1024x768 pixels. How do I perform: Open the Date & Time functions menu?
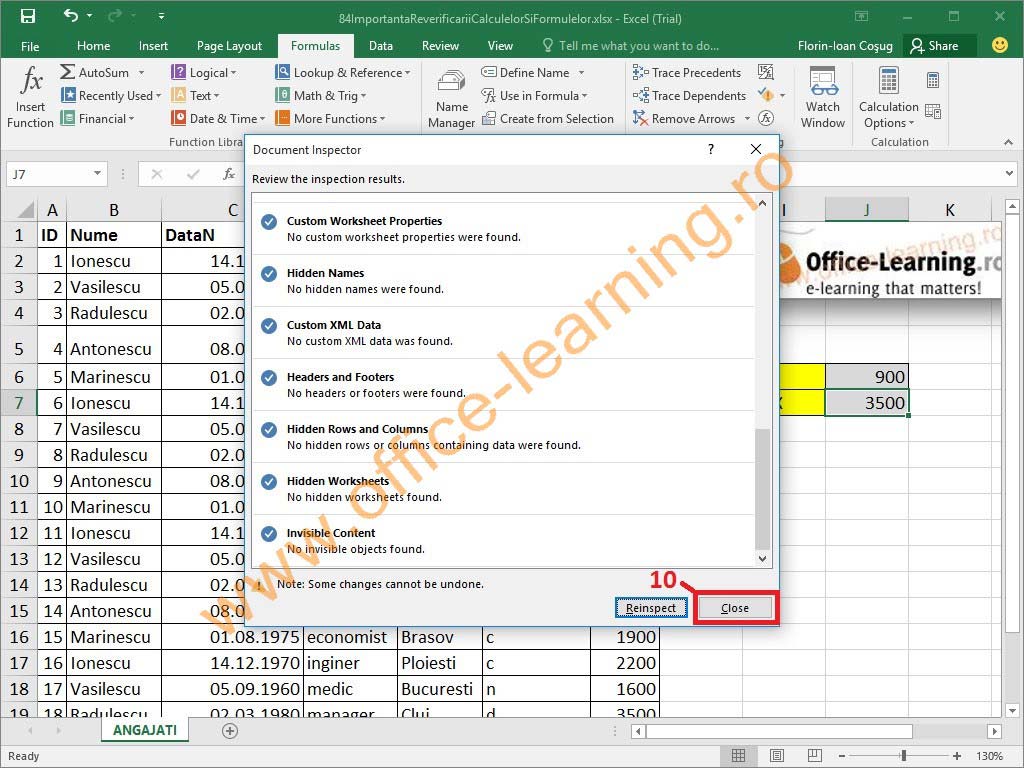[x=218, y=119]
